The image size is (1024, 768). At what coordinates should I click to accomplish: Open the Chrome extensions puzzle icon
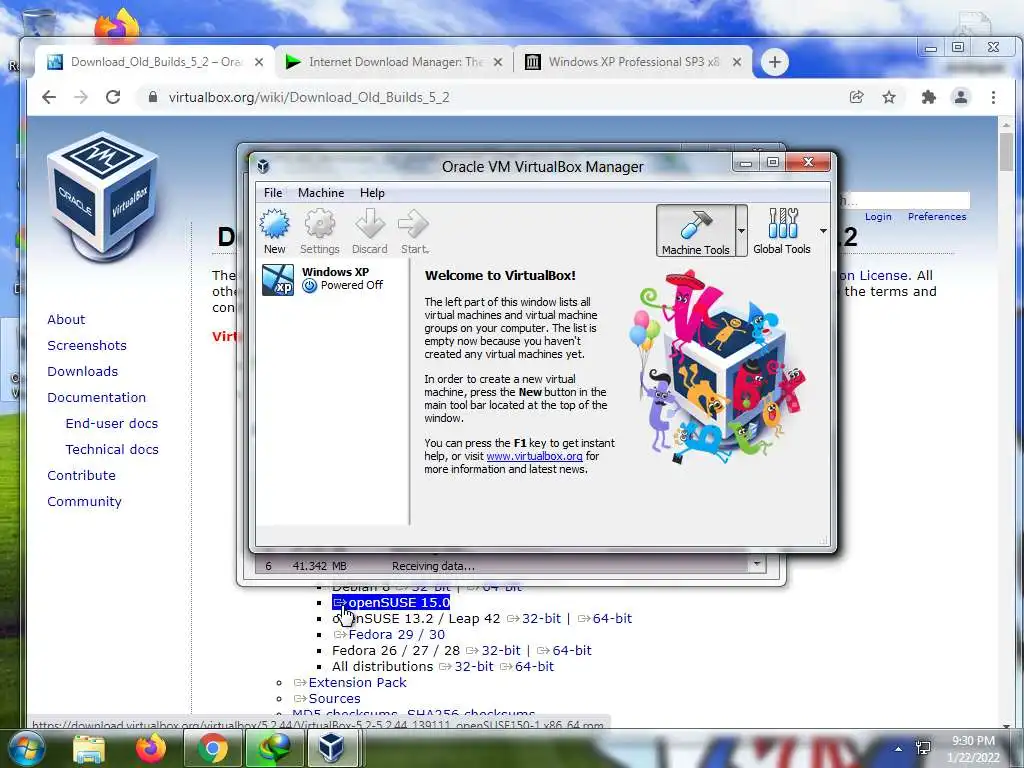(928, 97)
